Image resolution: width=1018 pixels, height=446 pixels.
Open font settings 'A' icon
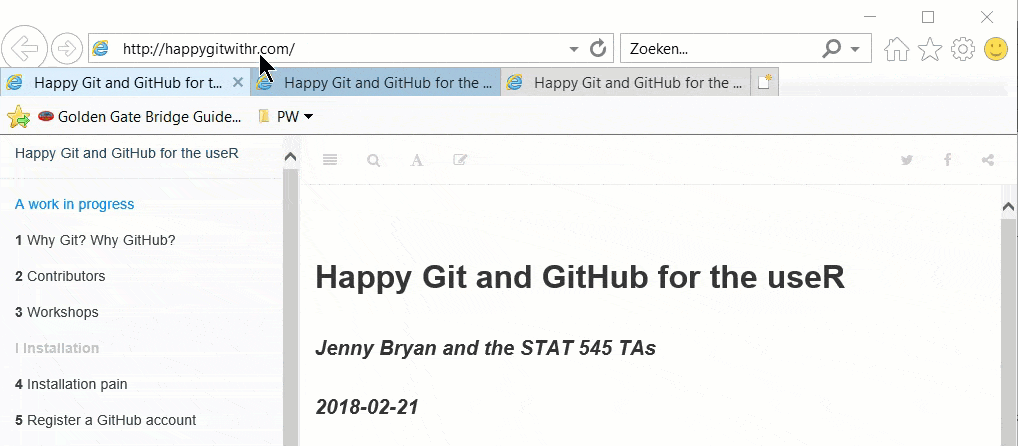point(417,160)
